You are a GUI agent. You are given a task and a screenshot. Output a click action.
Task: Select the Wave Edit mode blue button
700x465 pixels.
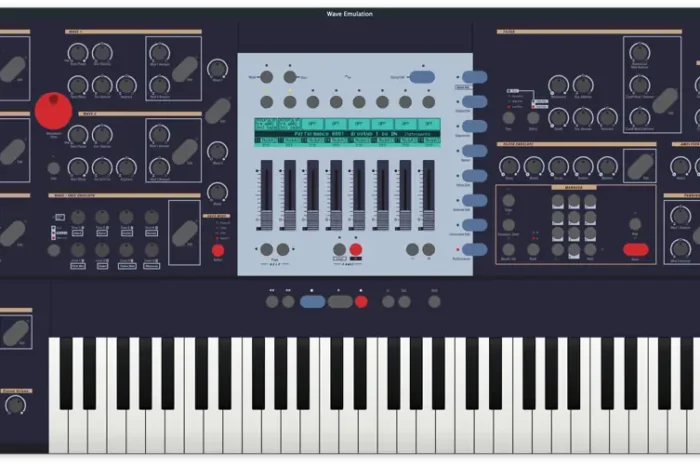[x=475, y=175]
